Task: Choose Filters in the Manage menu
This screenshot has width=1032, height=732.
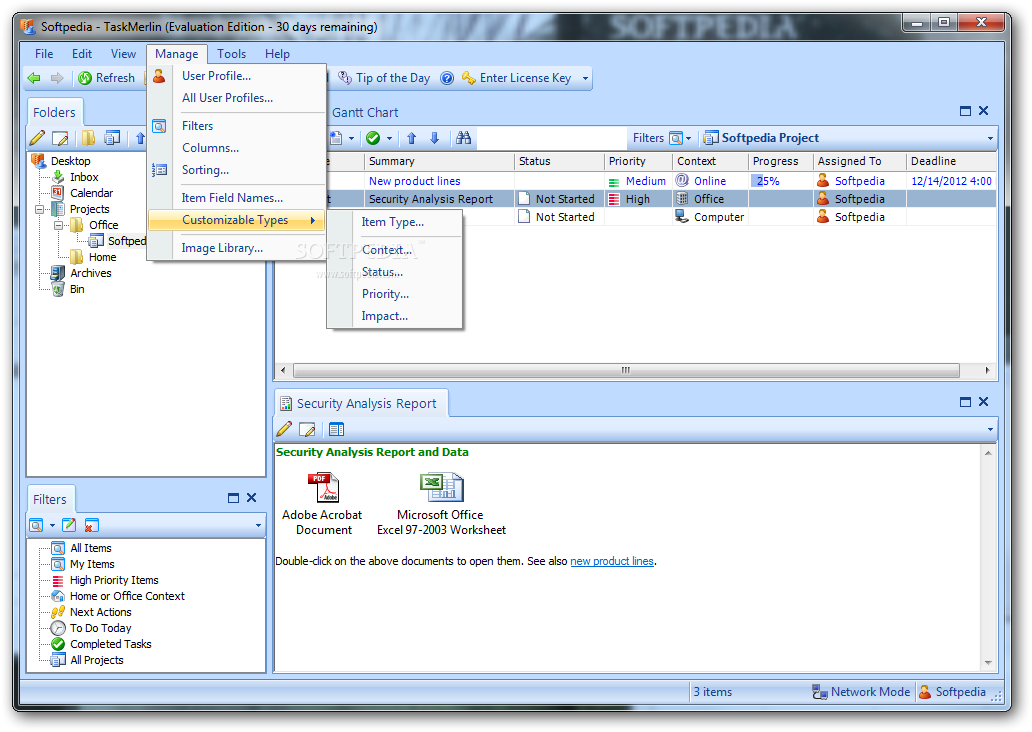Action: point(238,126)
